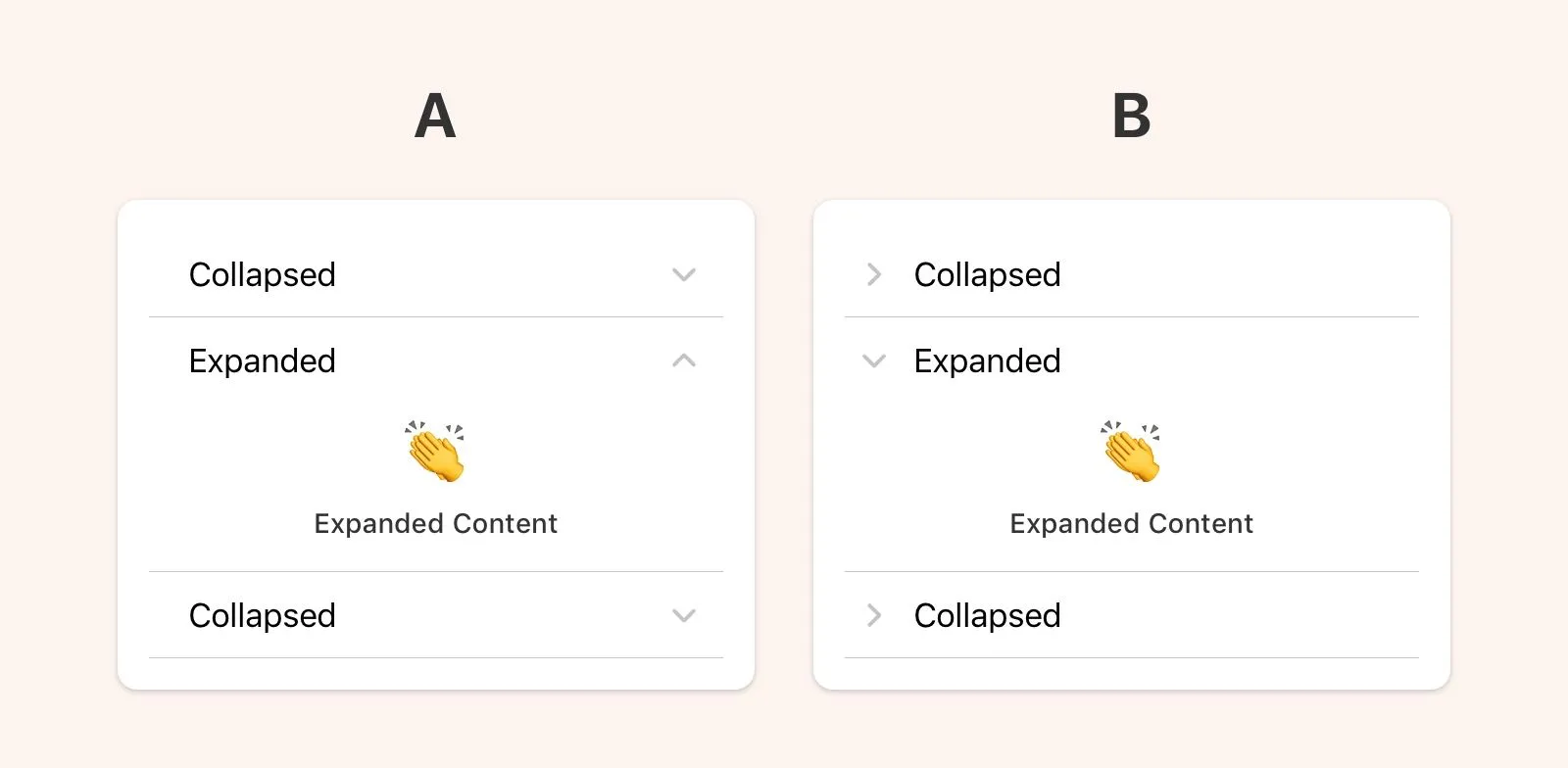The width and height of the screenshot is (1568, 768).
Task: Click the clapping hands emoji in panel B
Action: coord(1131,452)
